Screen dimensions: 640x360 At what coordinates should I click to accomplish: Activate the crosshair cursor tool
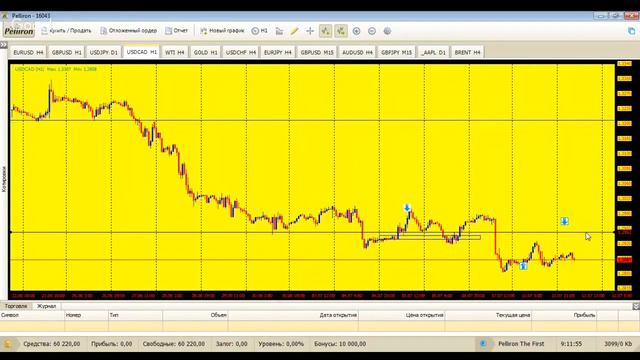(x=310, y=31)
